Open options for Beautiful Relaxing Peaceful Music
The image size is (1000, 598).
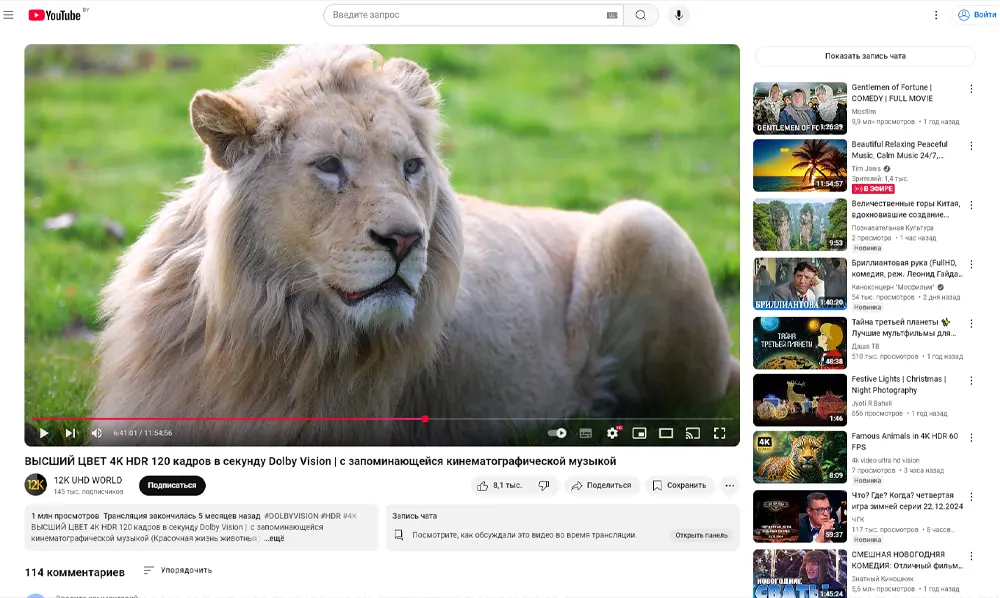[971, 146]
